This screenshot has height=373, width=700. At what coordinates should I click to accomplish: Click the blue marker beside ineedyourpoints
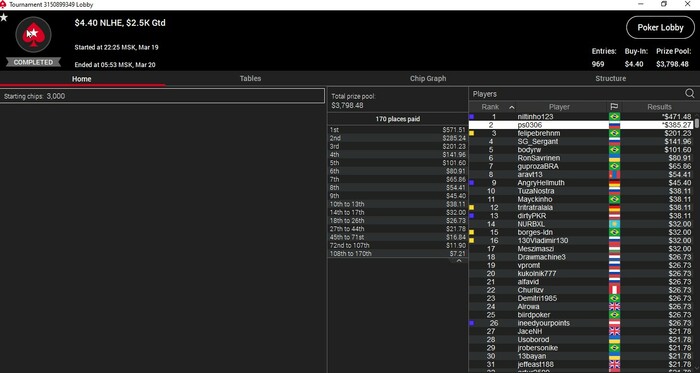pos(471,323)
